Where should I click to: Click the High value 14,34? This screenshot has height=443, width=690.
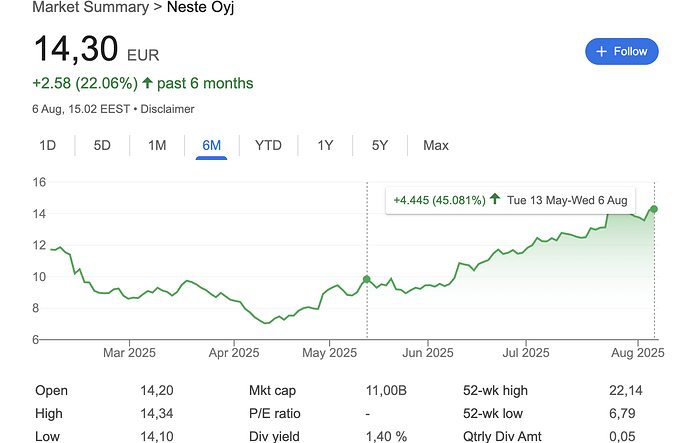click(x=157, y=413)
